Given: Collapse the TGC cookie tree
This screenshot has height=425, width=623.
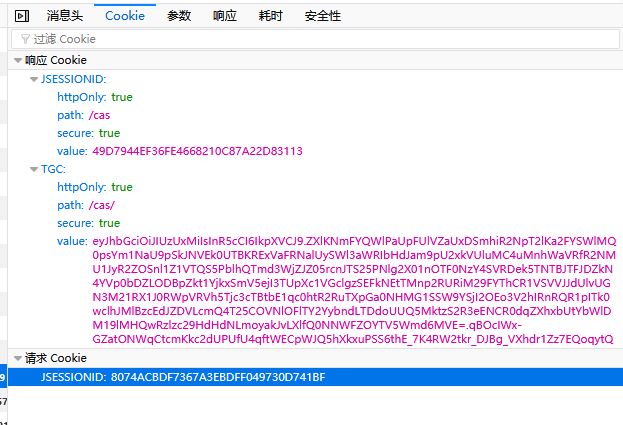Looking at the screenshot, I should (x=34, y=170).
